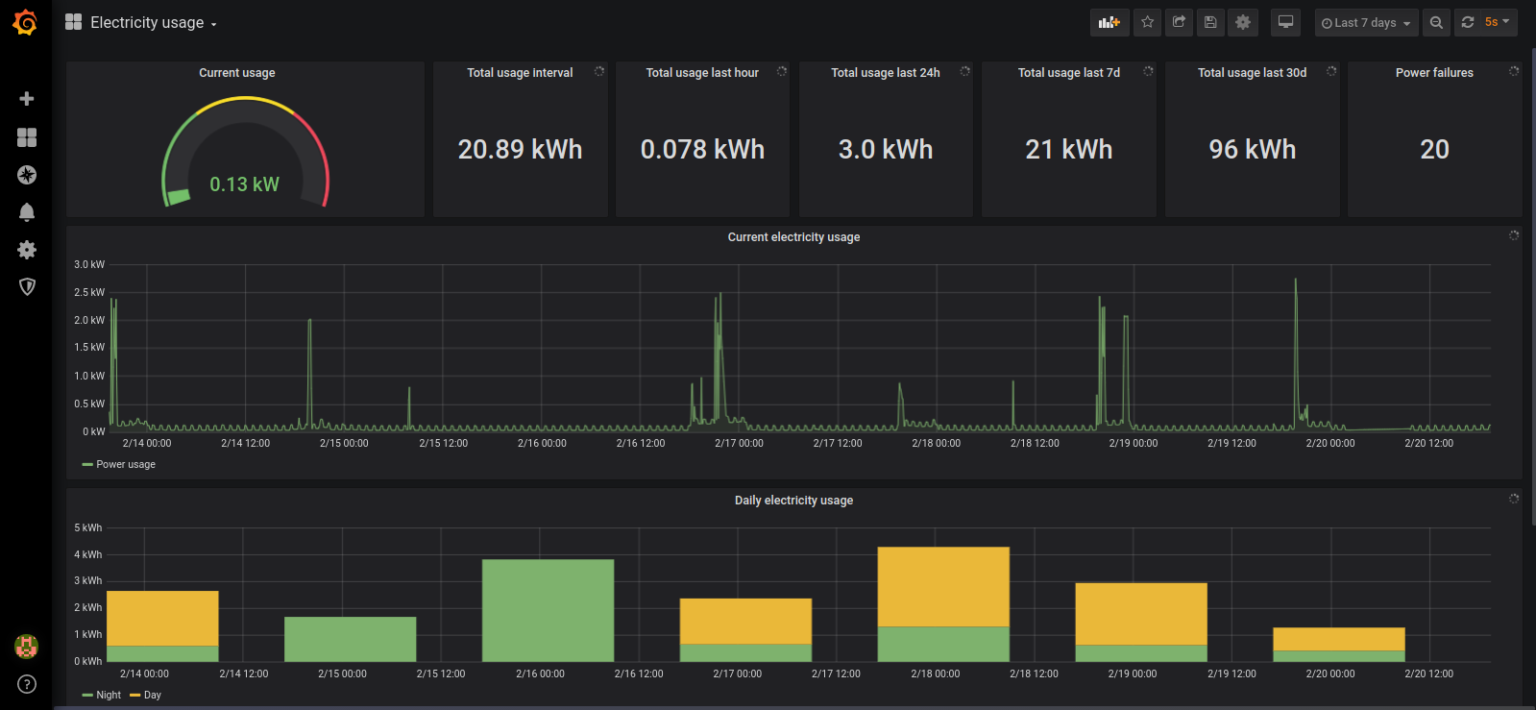
Task: Toggle the cycle view mode monitor icon
Action: coord(1286,22)
